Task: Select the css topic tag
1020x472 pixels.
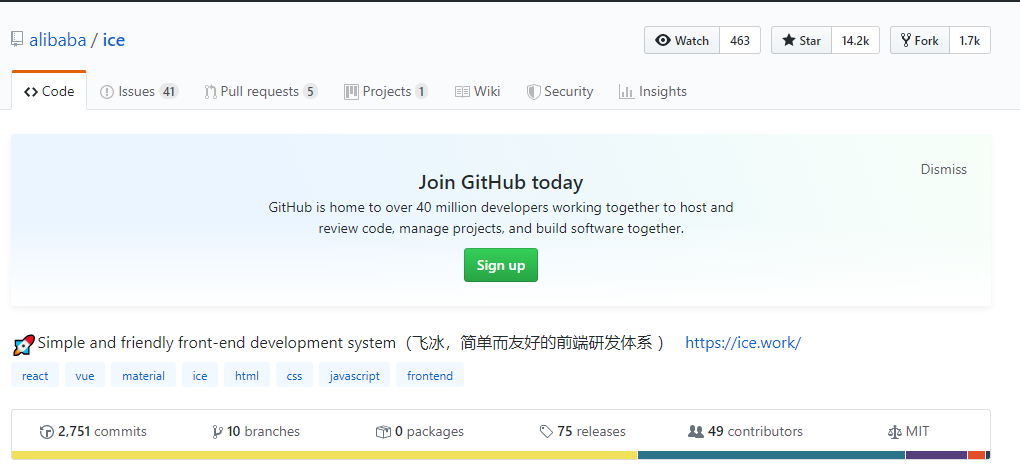Action: click(x=294, y=375)
